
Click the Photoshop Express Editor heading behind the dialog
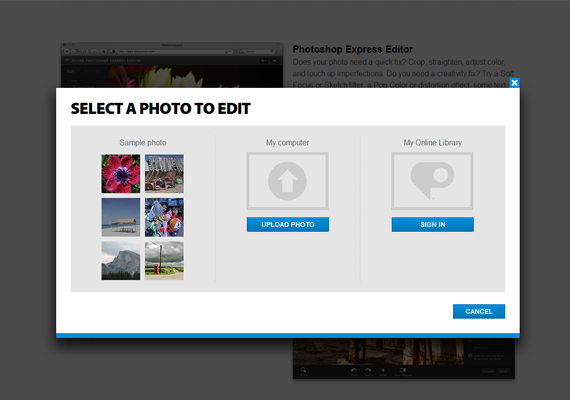click(x=353, y=49)
